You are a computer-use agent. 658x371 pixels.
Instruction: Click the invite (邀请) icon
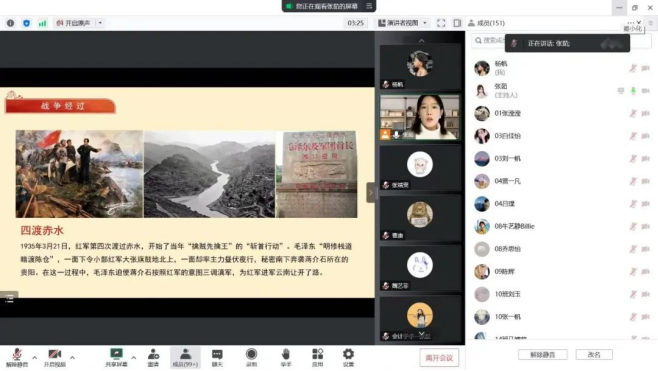coord(153,357)
